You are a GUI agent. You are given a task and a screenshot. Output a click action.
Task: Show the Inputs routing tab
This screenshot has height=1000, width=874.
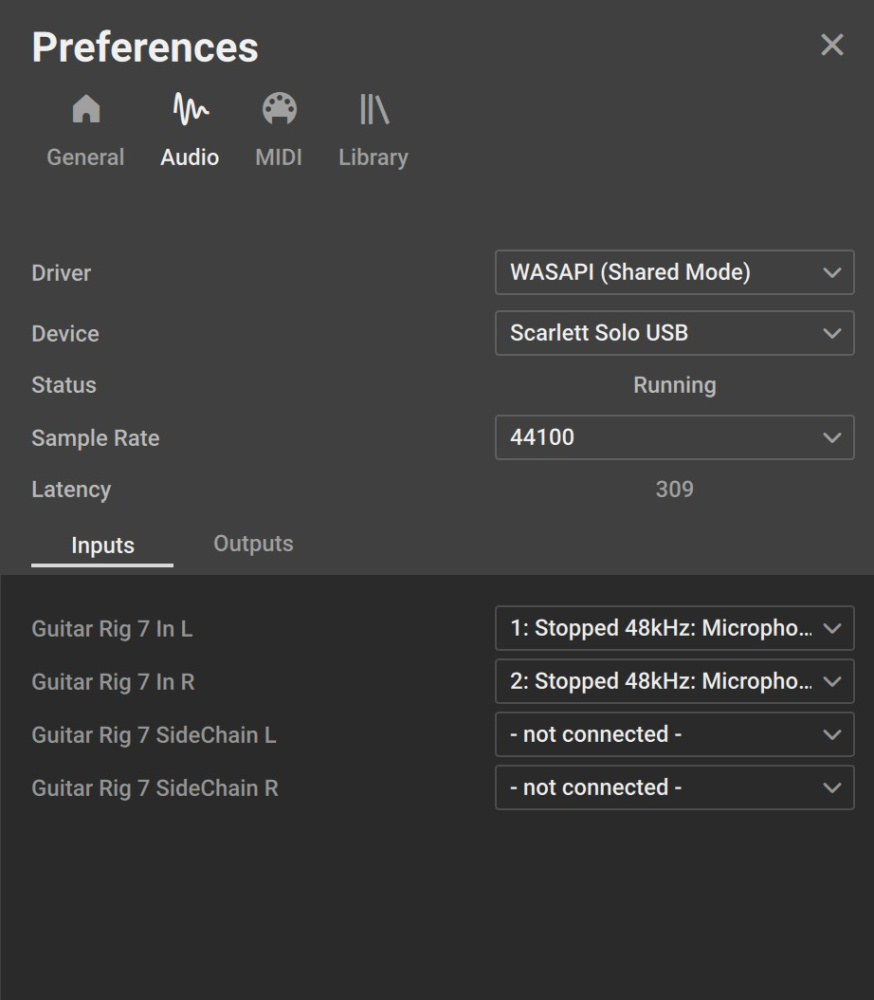pyautogui.click(x=103, y=546)
